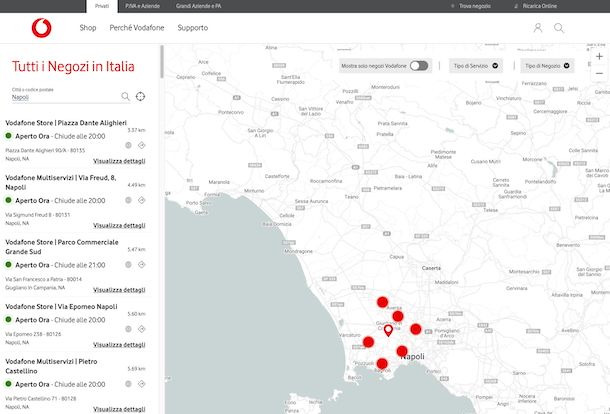Open Visualizza dettagli for Via Freud store

119,225
